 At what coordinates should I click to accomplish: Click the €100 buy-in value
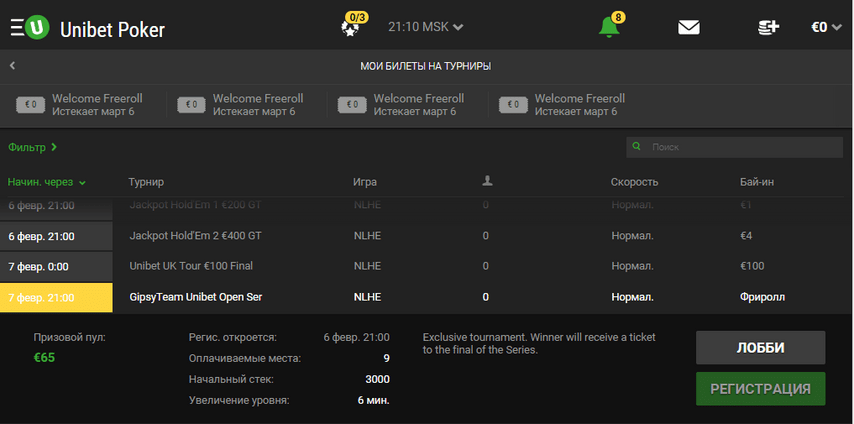752,266
